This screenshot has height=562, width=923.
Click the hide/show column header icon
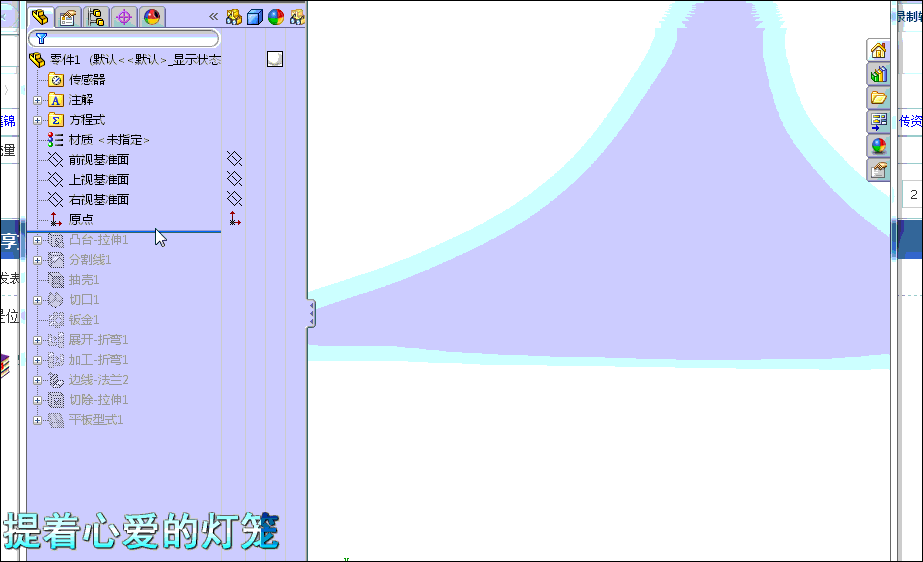click(x=234, y=17)
